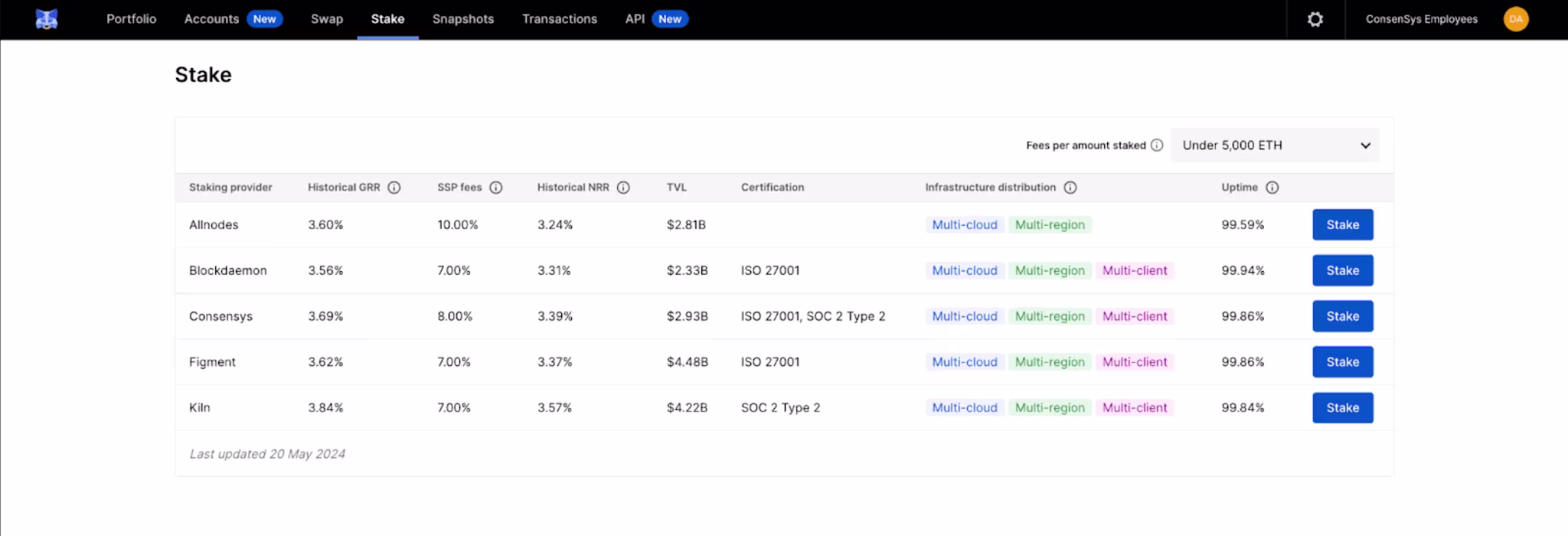This screenshot has width=1568, height=536.
Task: Click the Consensys provider name
Action: tap(220, 316)
